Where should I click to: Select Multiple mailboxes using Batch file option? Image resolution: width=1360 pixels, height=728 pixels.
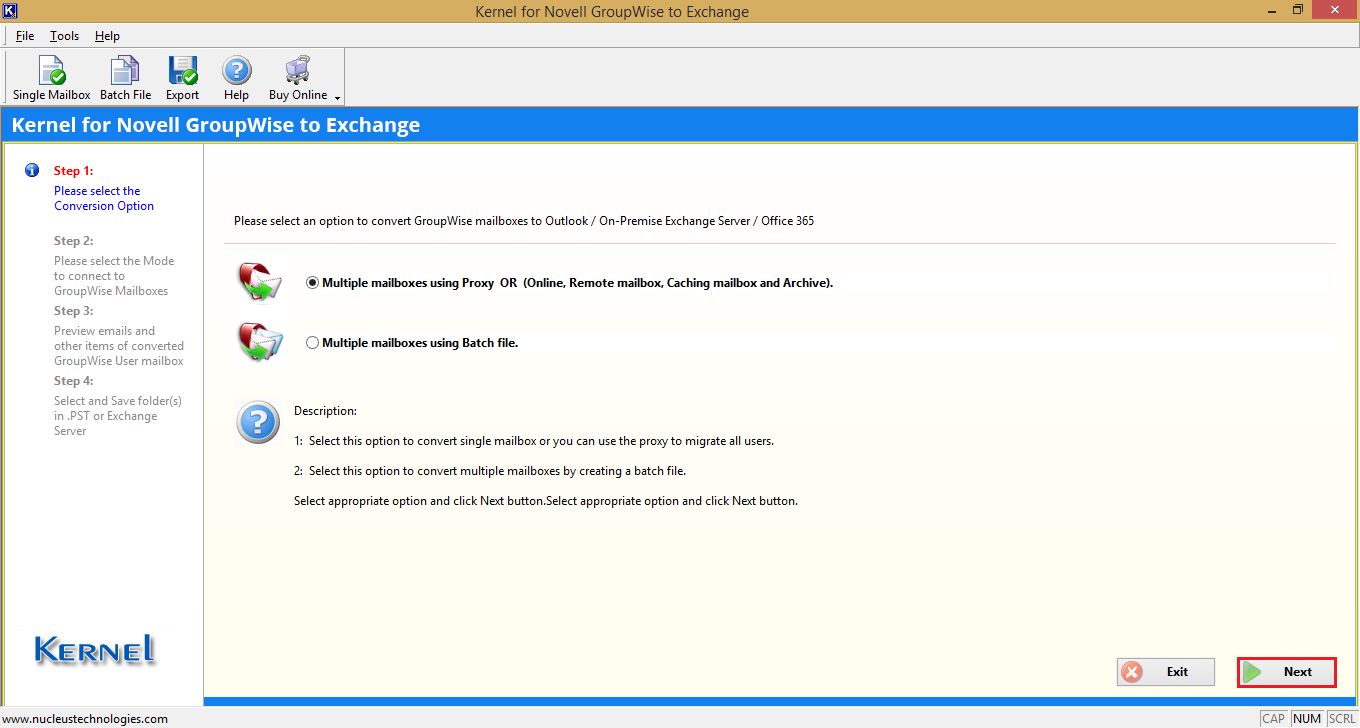point(313,343)
